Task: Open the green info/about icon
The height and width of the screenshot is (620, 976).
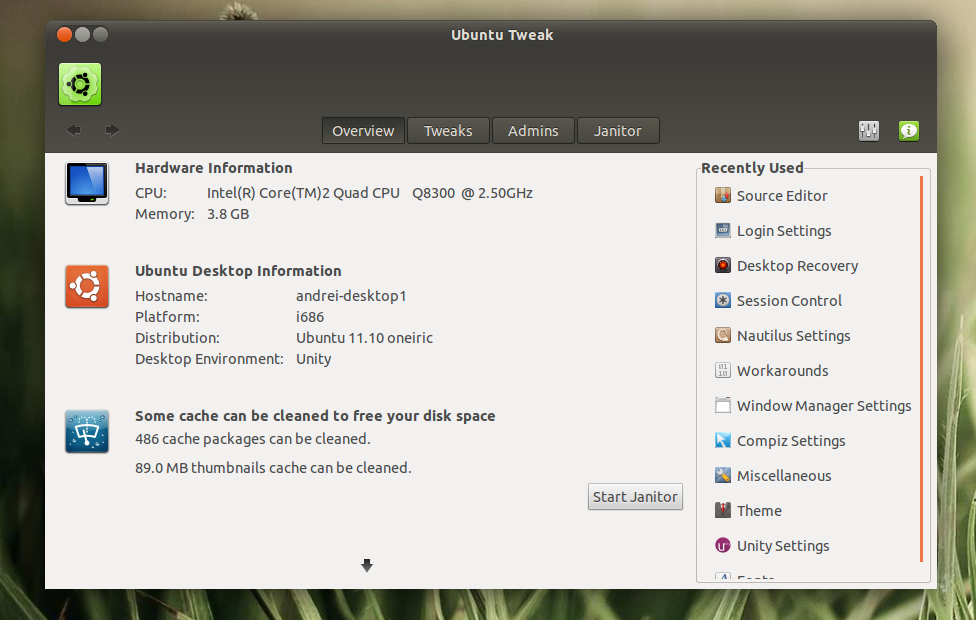Action: coord(909,131)
